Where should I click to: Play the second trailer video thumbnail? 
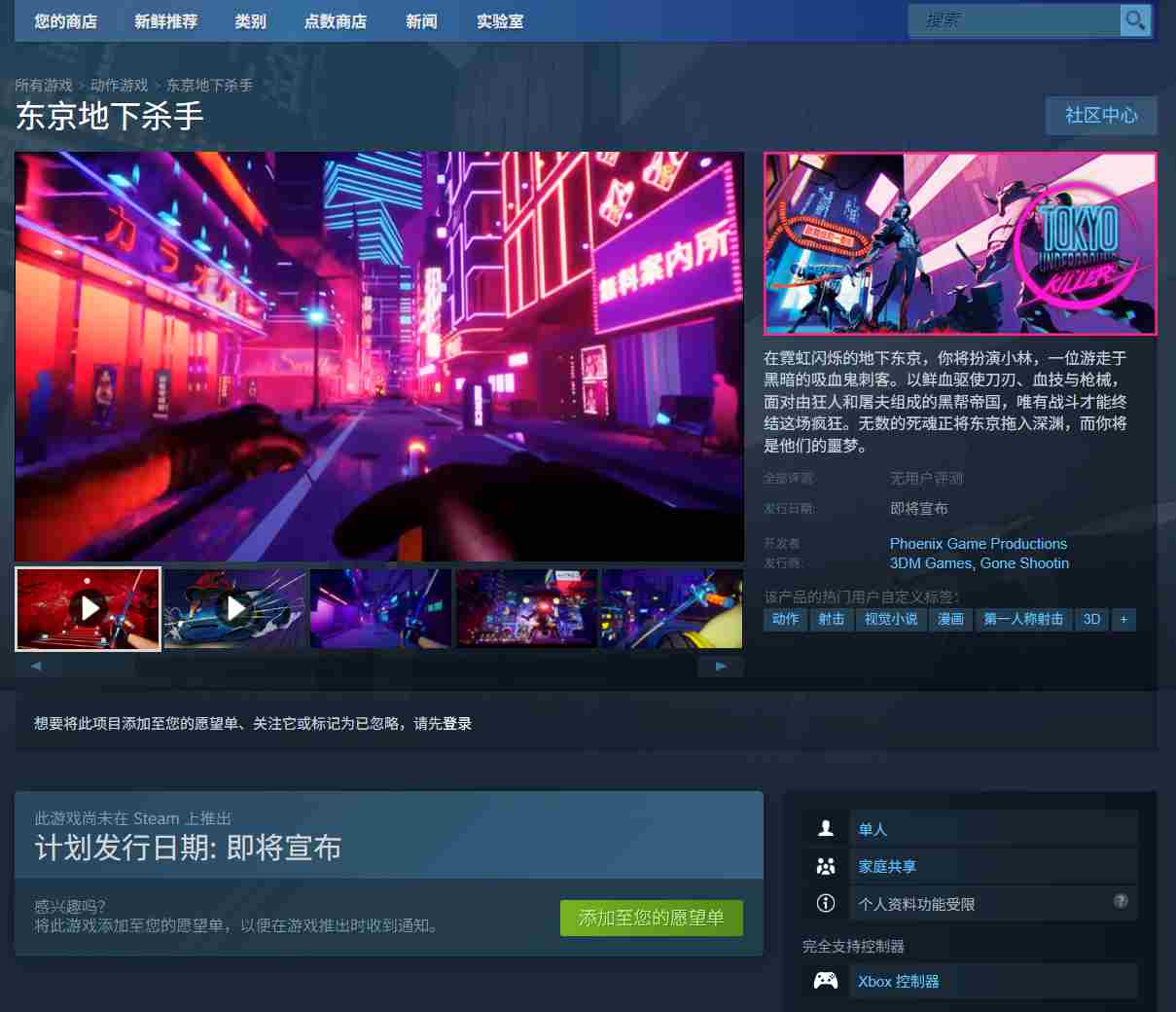[234, 609]
